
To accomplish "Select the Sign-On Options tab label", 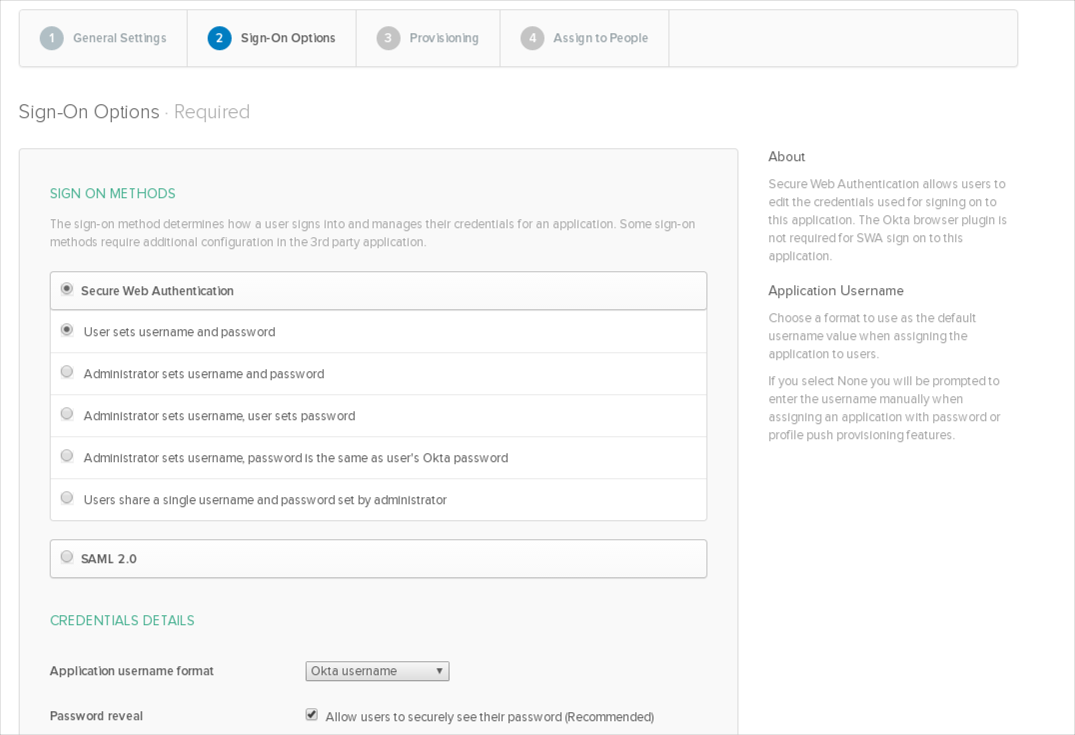I will point(288,38).
